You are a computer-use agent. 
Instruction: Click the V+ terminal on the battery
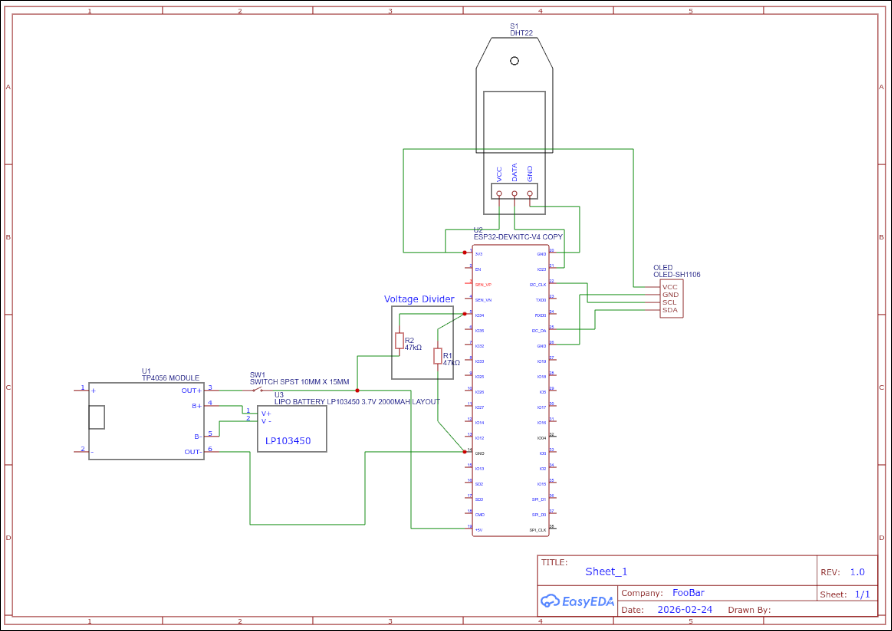266,413
